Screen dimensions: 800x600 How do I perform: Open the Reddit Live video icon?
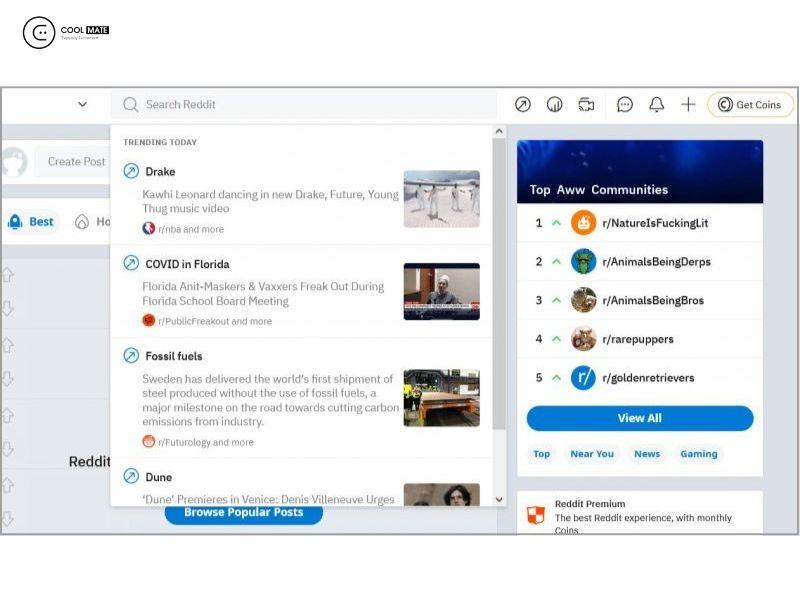click(x=586, y=105)
